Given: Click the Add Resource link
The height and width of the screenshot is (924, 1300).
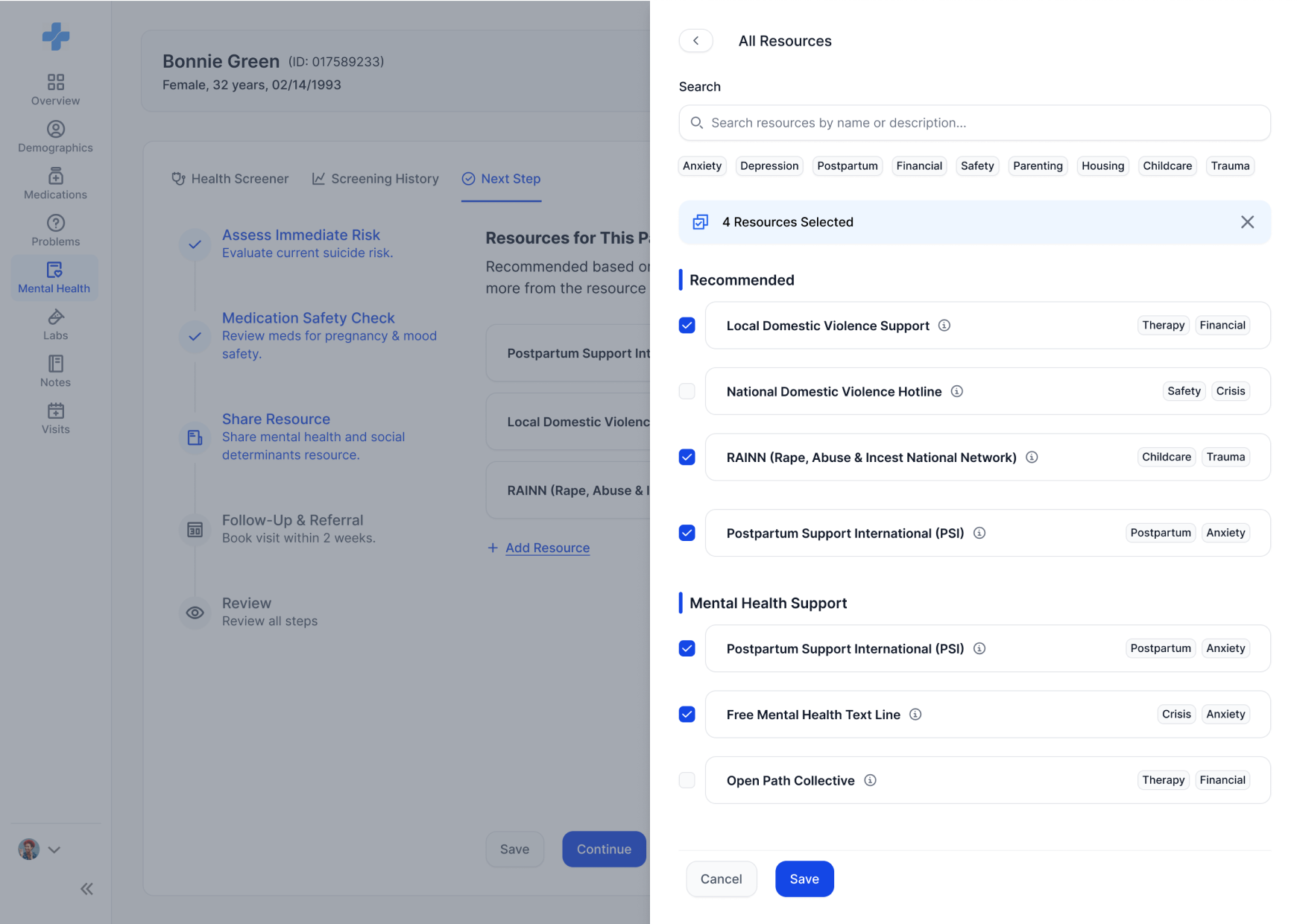Looking at the screenshot, I should click(x=547, y=548).
